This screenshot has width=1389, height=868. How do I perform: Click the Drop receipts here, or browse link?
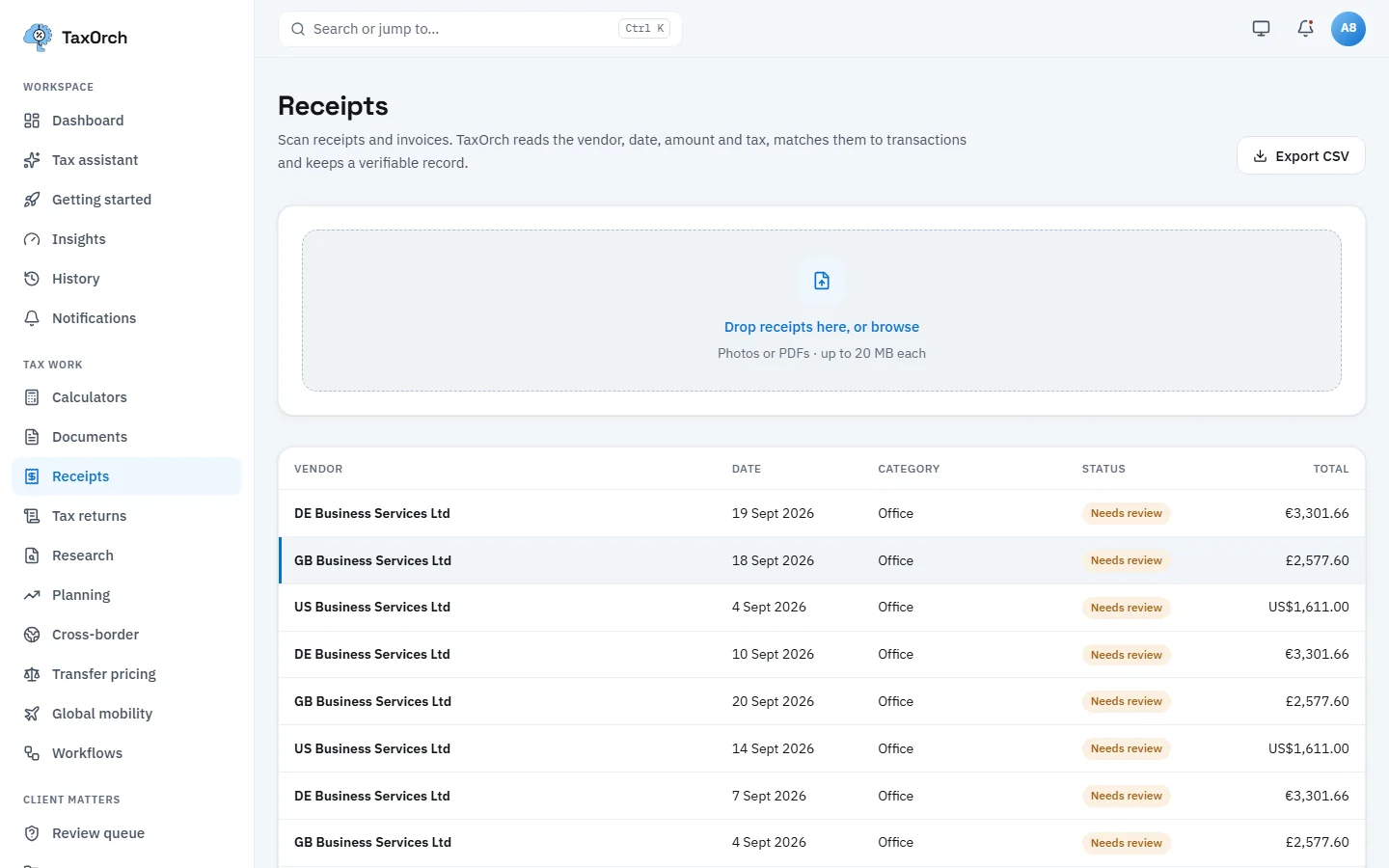click(822, 327)
